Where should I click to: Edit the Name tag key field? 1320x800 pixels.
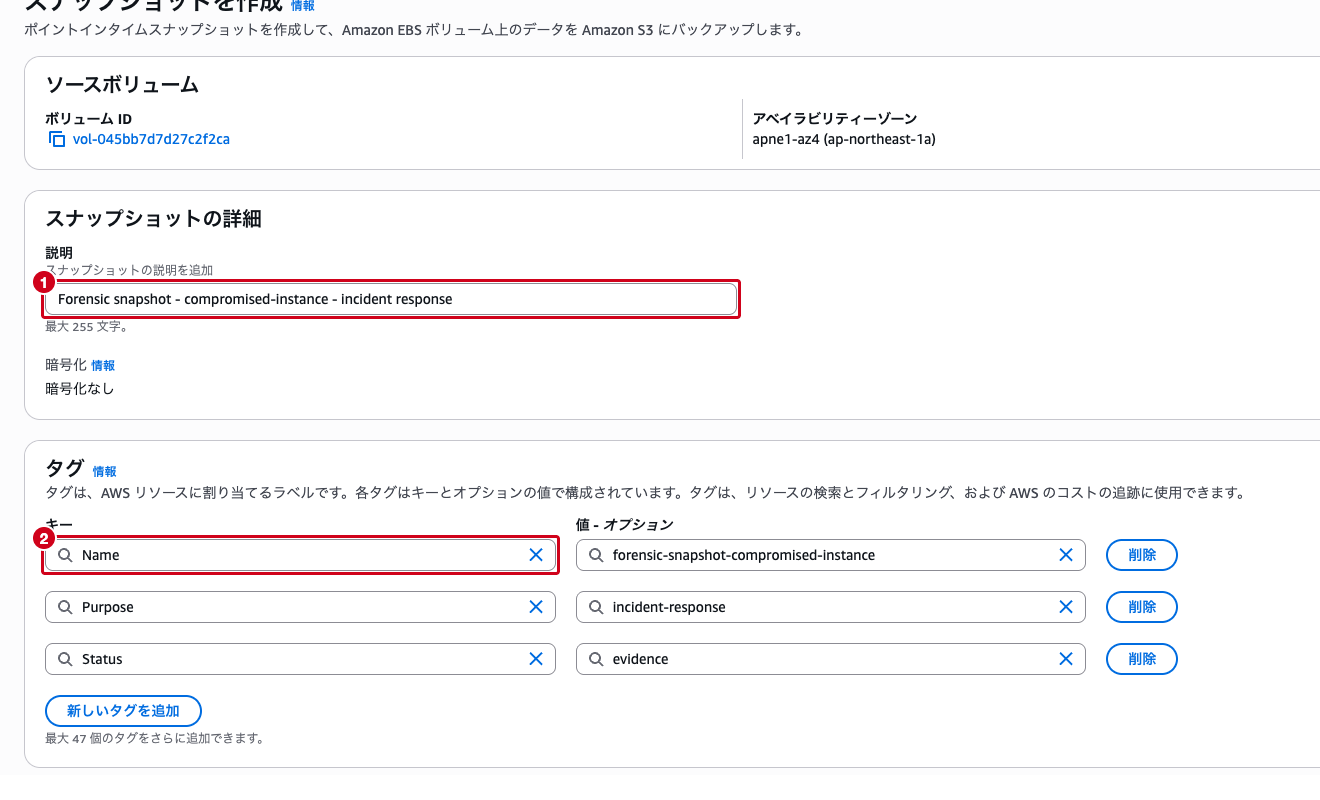tap(300, 555)
